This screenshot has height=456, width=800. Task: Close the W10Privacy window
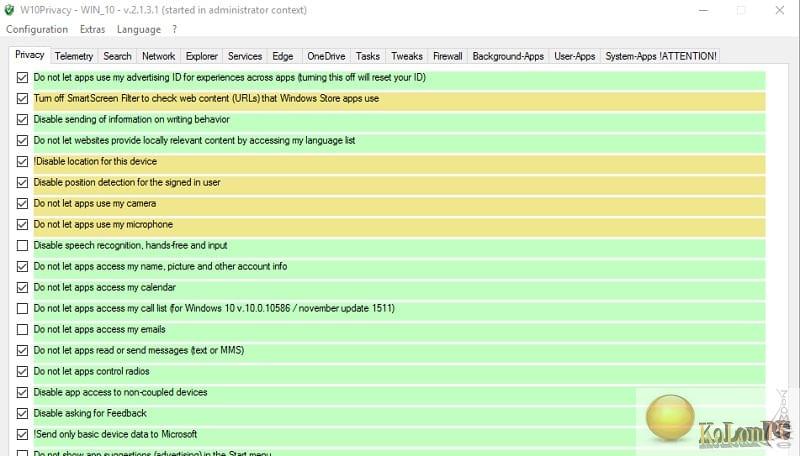780,10
